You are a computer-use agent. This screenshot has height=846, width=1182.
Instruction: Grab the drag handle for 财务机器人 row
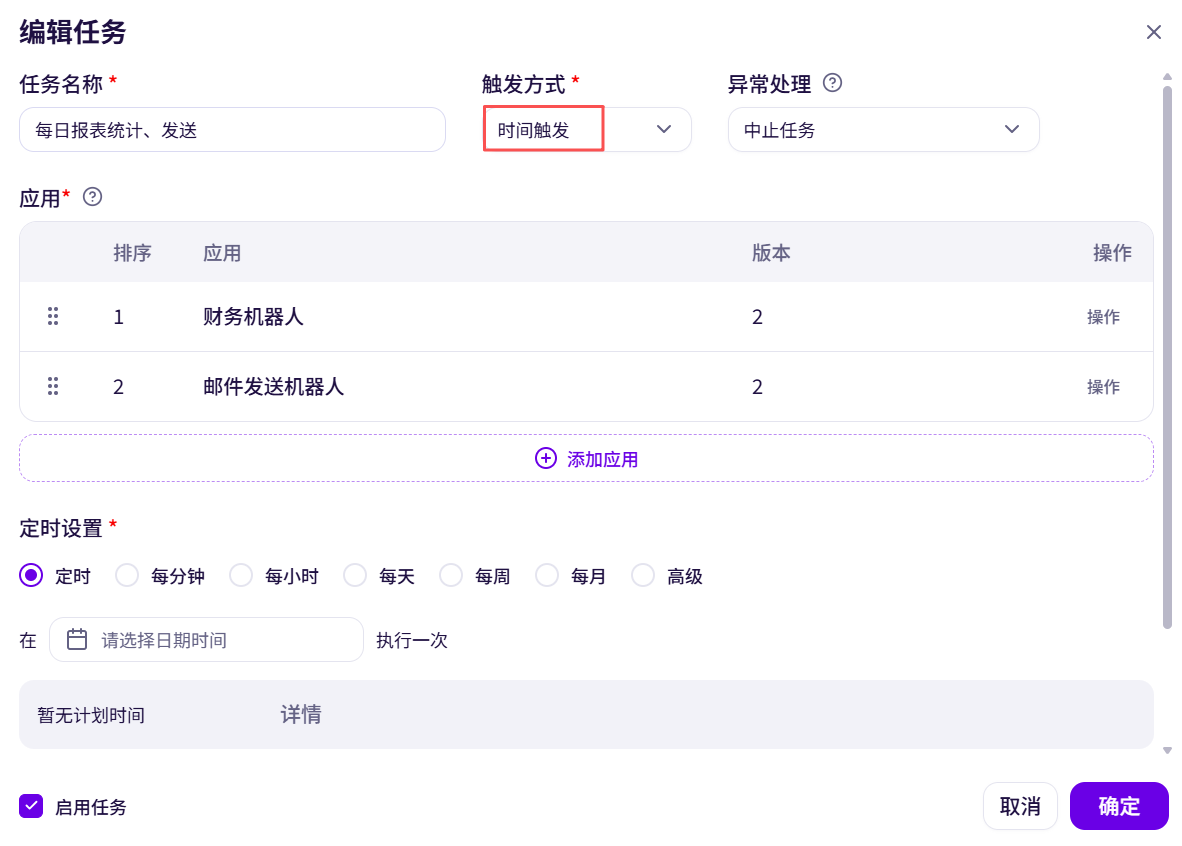53,317
